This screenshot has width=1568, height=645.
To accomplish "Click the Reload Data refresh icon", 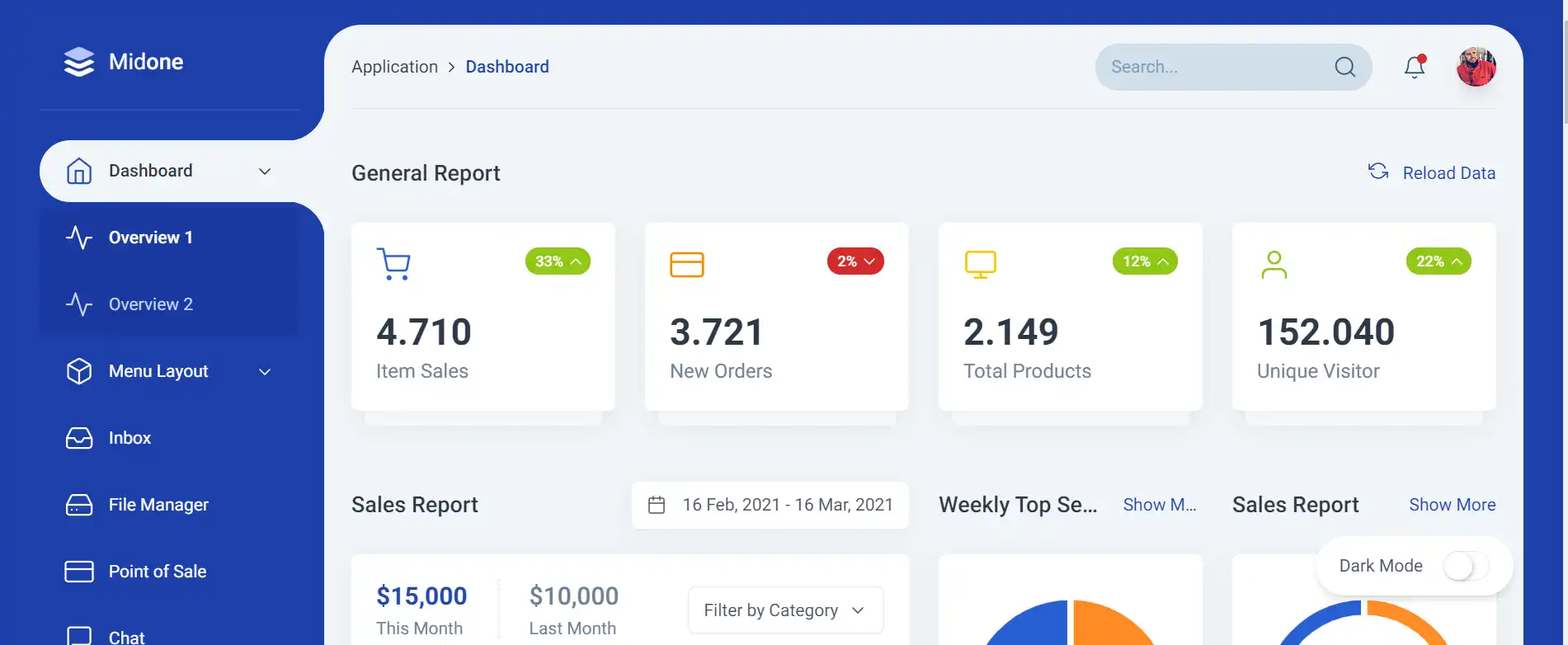I will 1378,172.
